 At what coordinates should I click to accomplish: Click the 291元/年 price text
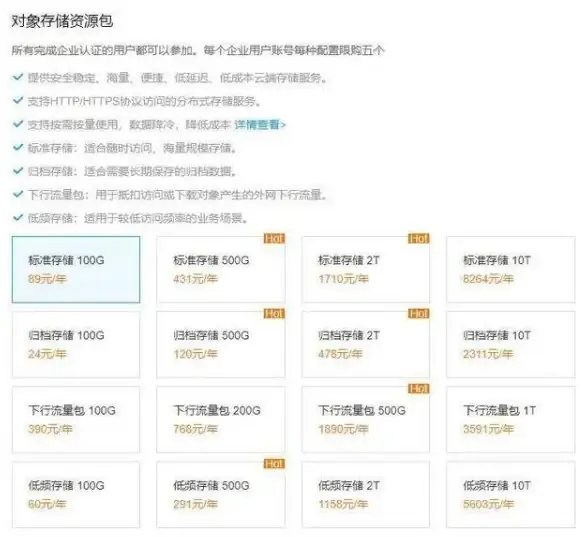tap(195, 504)
